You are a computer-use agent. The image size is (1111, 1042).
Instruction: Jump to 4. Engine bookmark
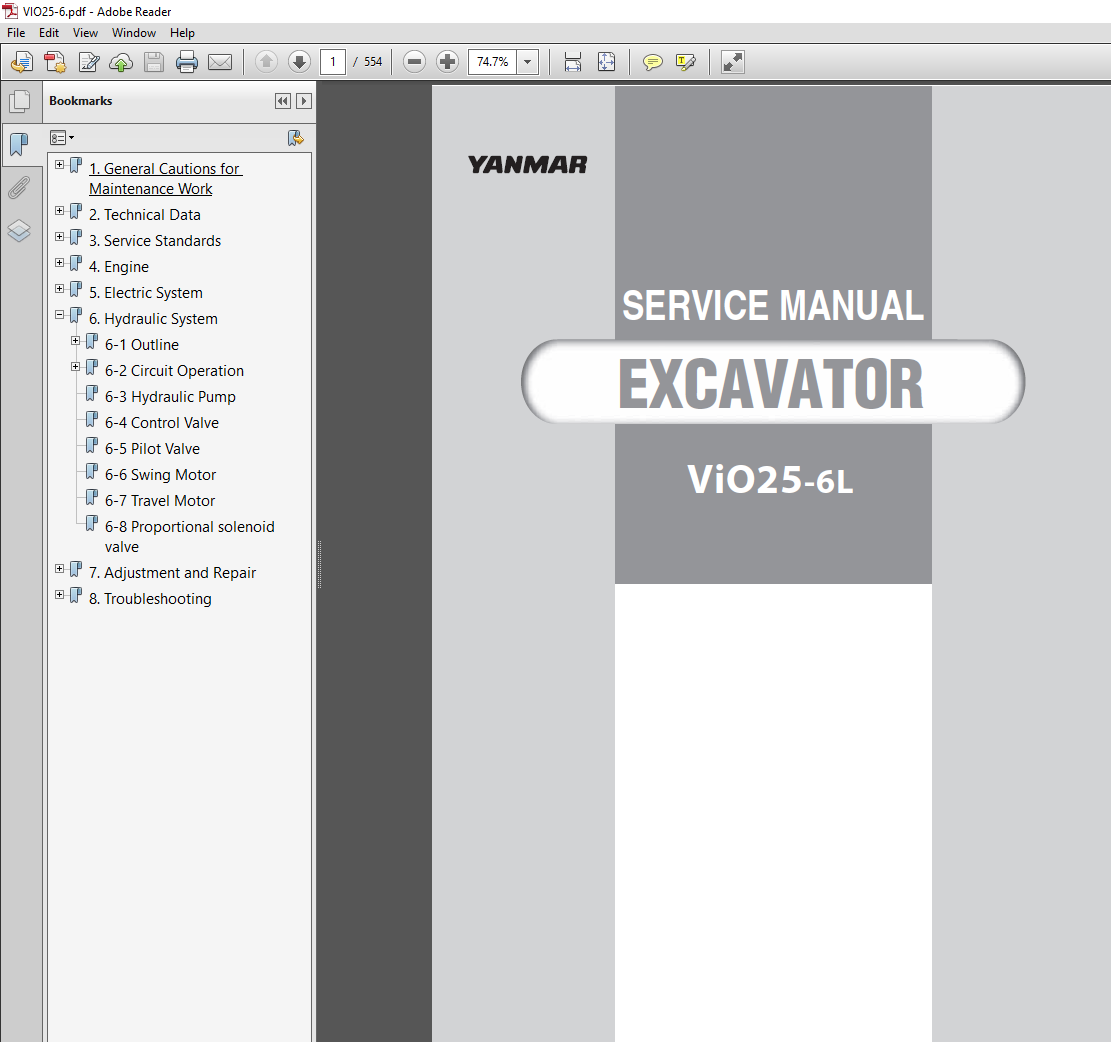tap(119, 267)
